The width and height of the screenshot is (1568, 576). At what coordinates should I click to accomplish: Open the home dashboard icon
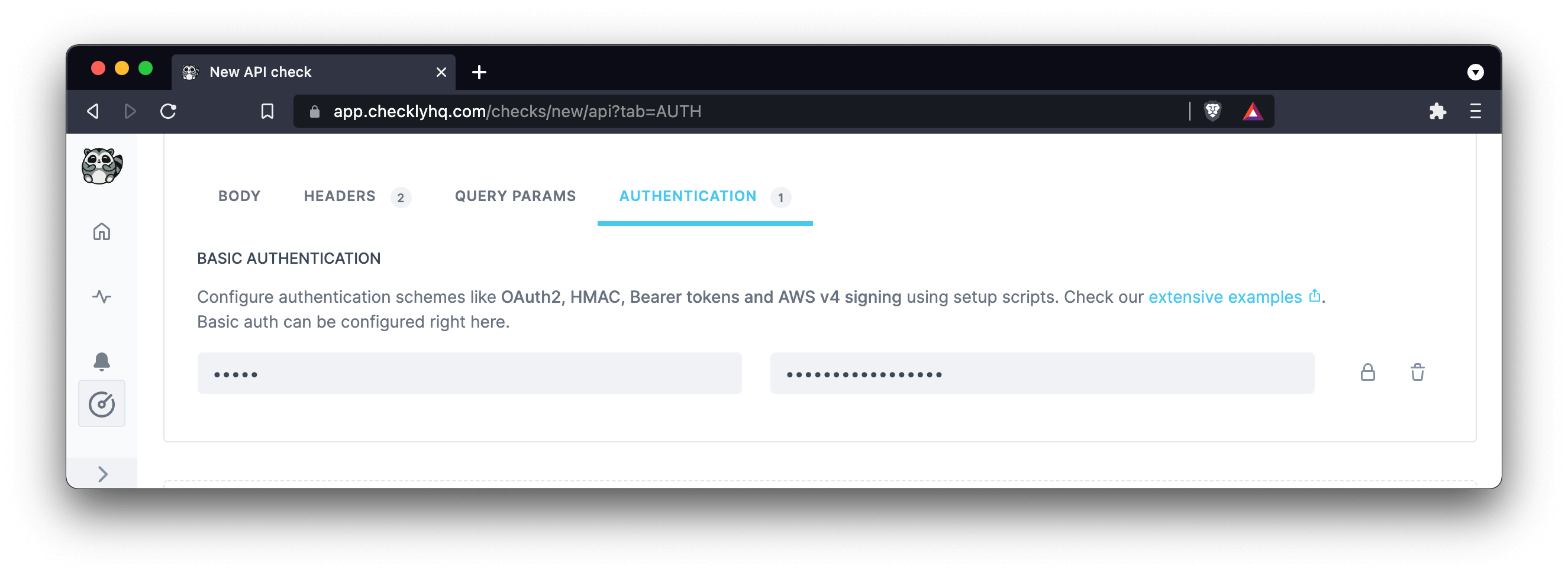(x=102, y=232)
